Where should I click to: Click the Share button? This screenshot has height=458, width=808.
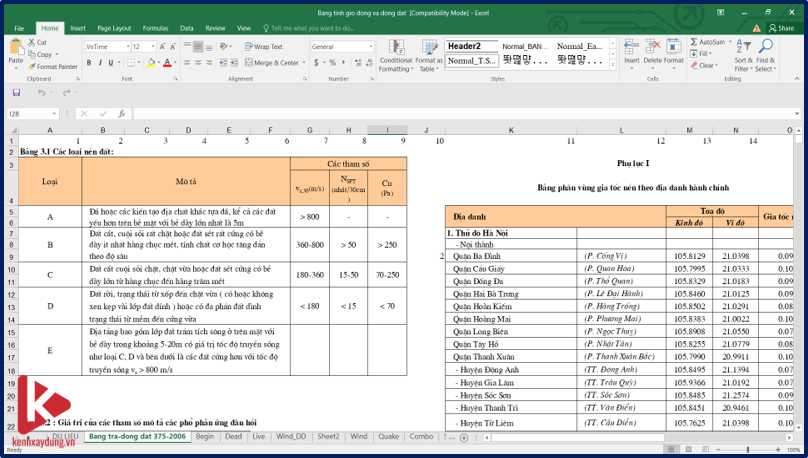click(x=779, y=28)
